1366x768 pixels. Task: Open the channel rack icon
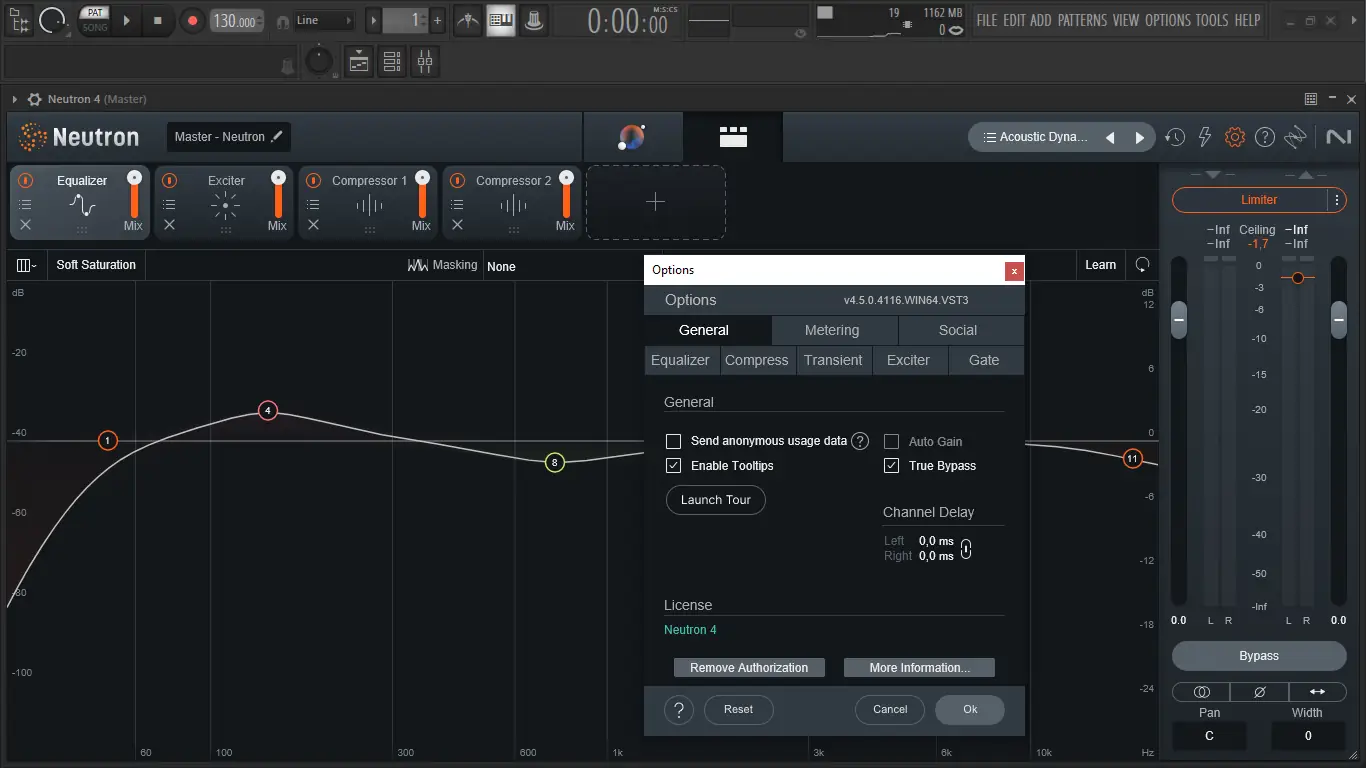[392, 62]
